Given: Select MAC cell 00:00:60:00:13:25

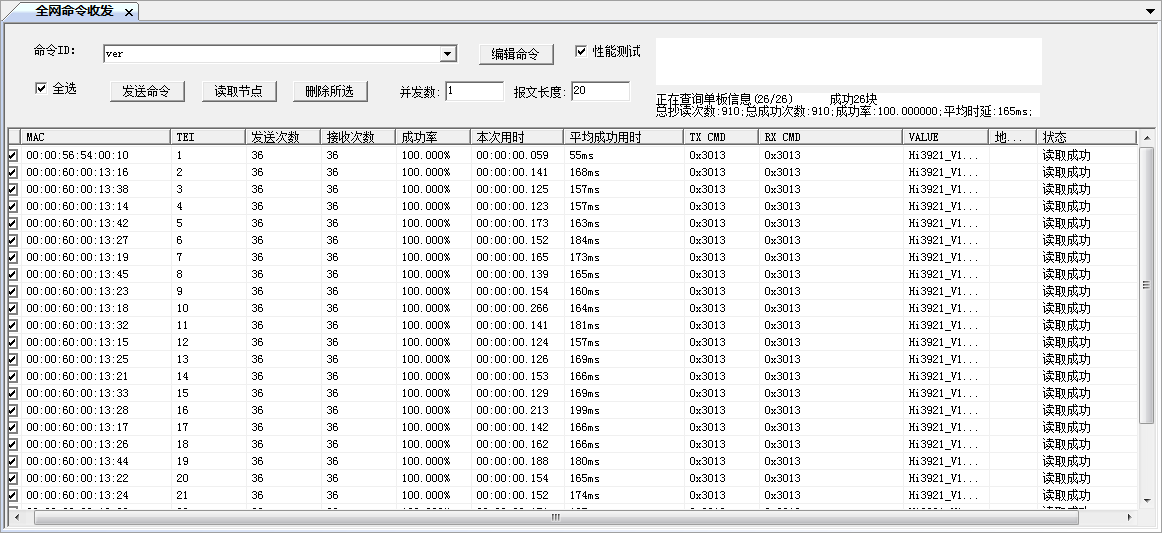Looking at the screenshot, I should [x=77, y=360].
